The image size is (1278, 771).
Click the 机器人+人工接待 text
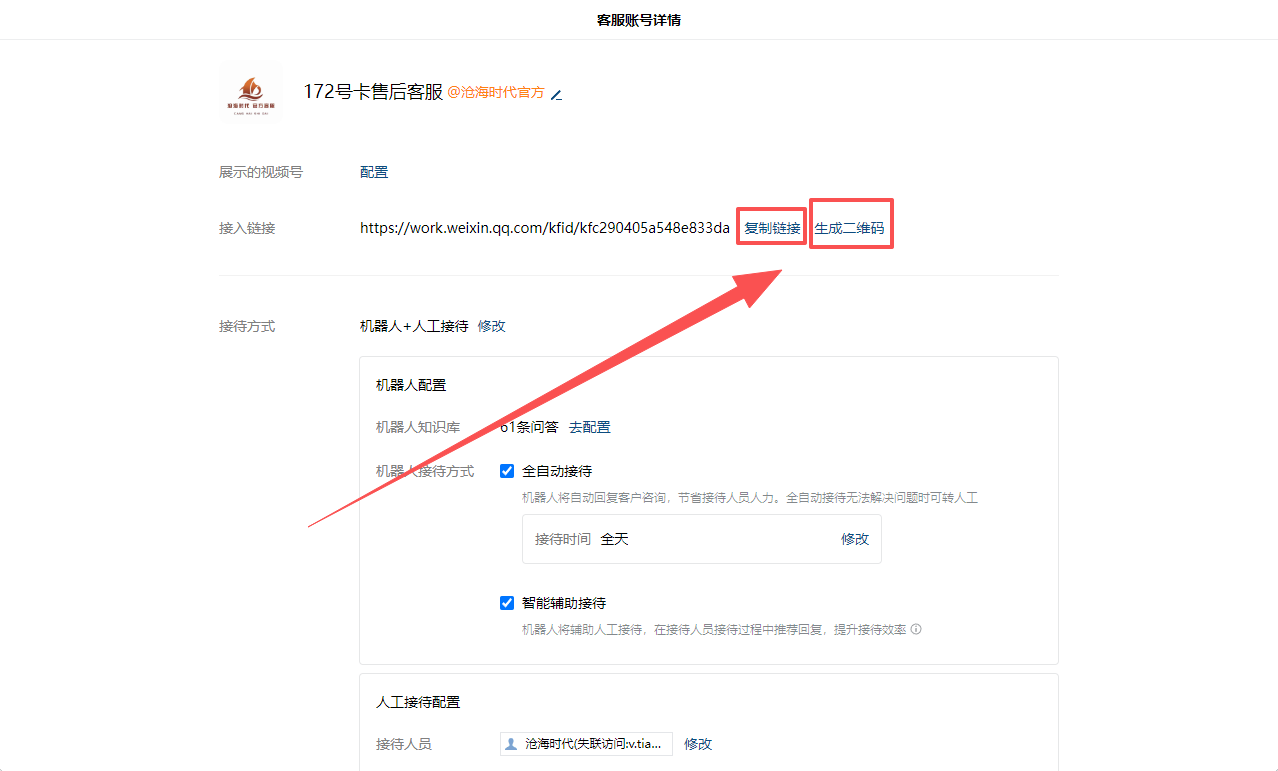(x=414, y=326)
